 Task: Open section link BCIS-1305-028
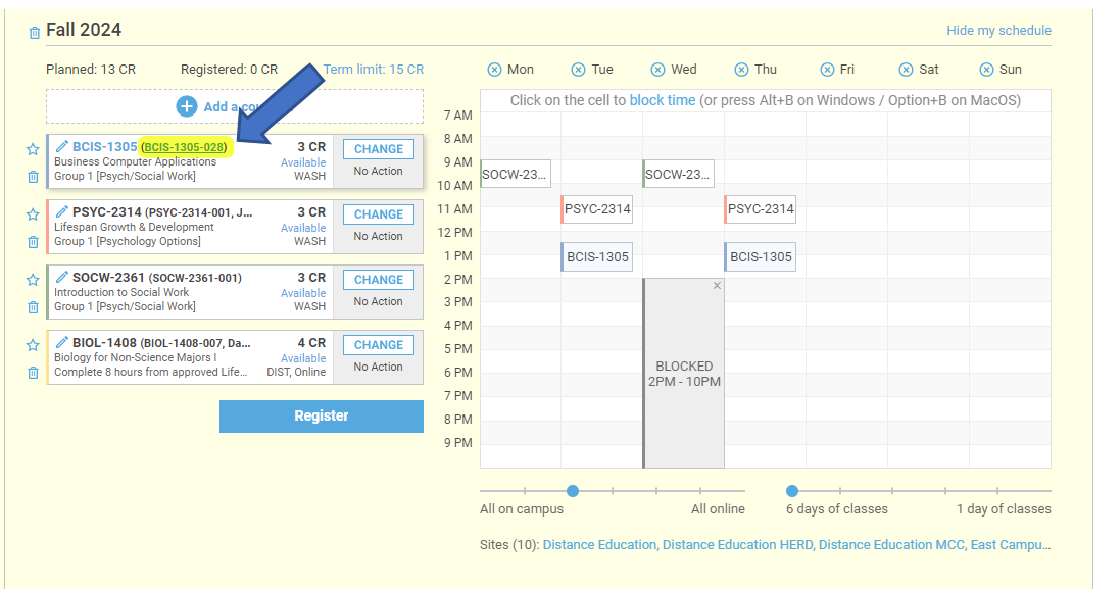click(x=185, y=147)
